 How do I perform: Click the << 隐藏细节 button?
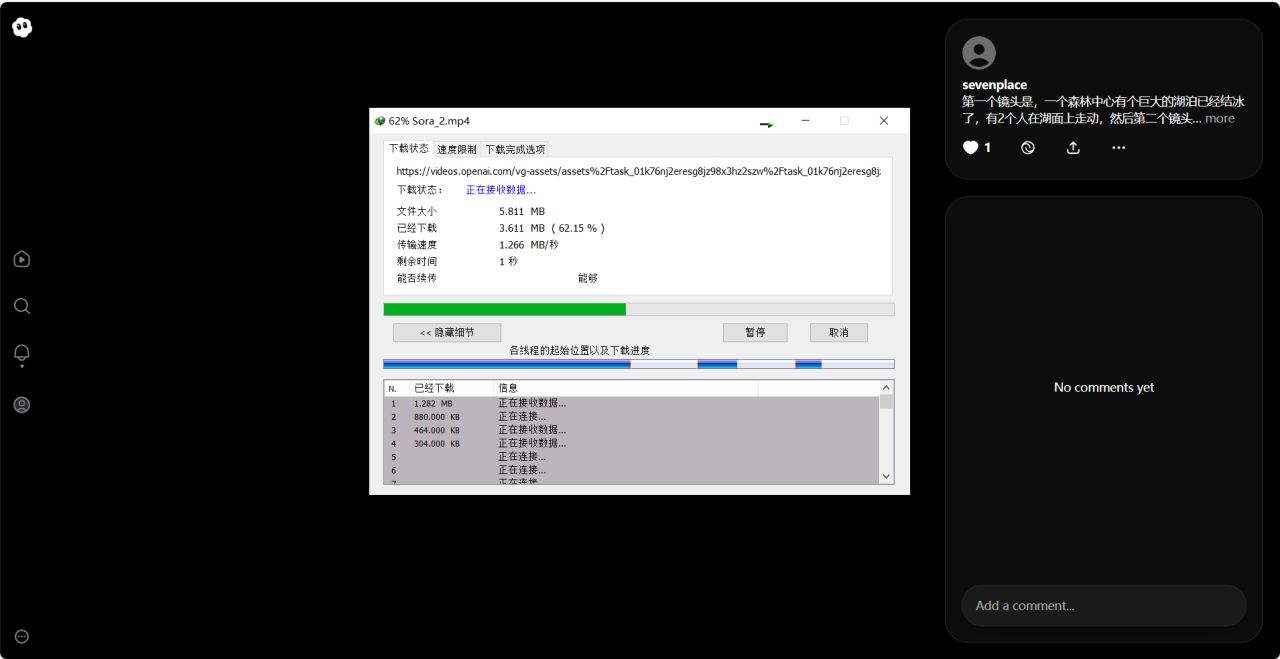(447, 332)
